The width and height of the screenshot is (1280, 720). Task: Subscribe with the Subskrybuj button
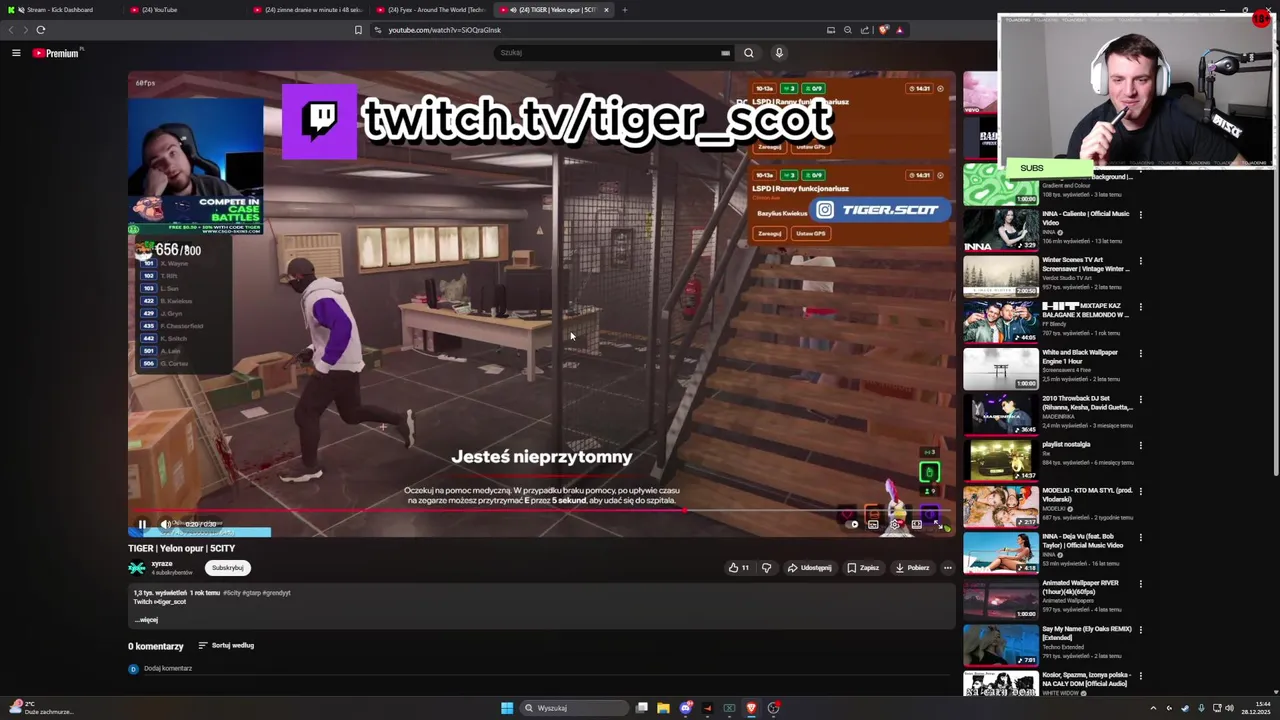pyautogui.click(x=227, y=568)
